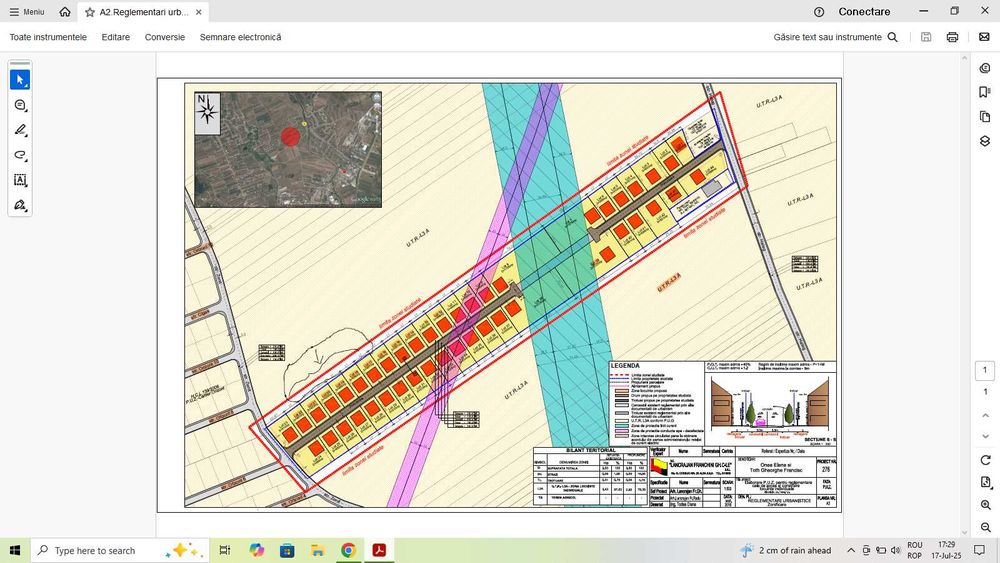Viewport: 1000px width, 563px height.
Task: Open the Toate instrumentele tab
Action: pyautogui.click(x=48, y=37)
